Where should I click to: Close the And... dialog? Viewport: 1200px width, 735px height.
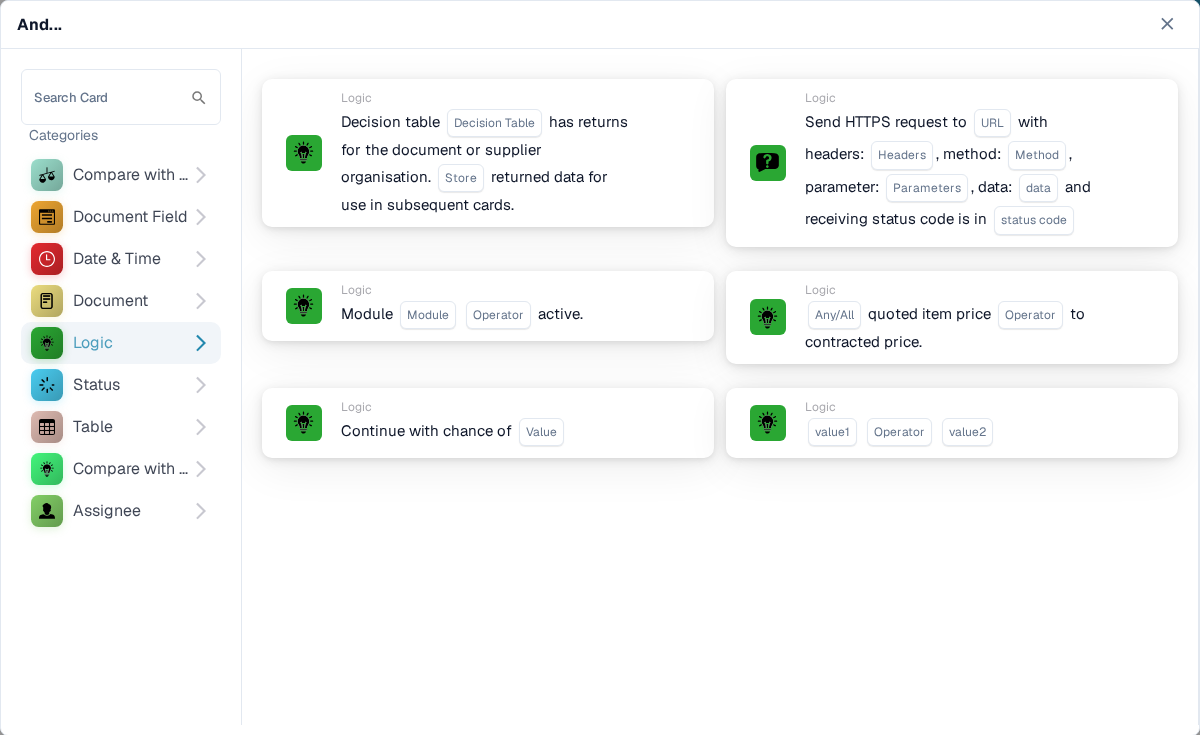(1167, 24)
